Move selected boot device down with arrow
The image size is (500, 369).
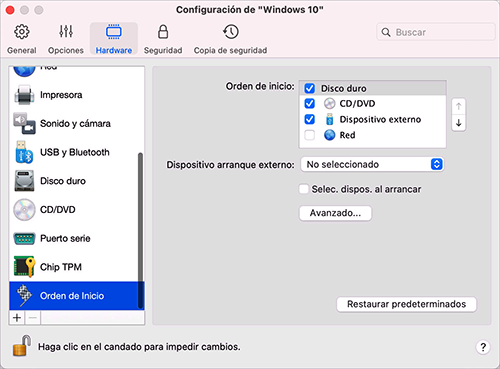pyautogui.click(x=459, y=123)
